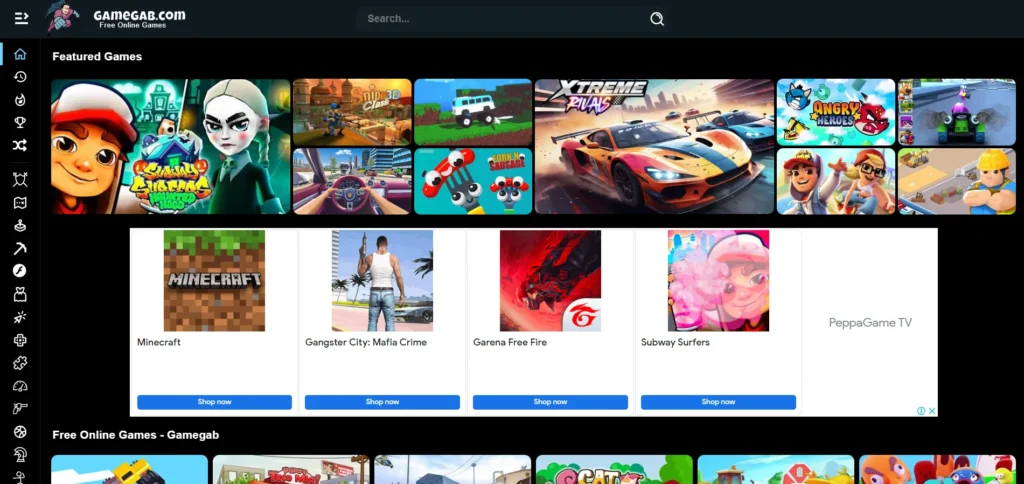Open the construction builder game thumbnail
1024x484 pixels.
[957, 181]
